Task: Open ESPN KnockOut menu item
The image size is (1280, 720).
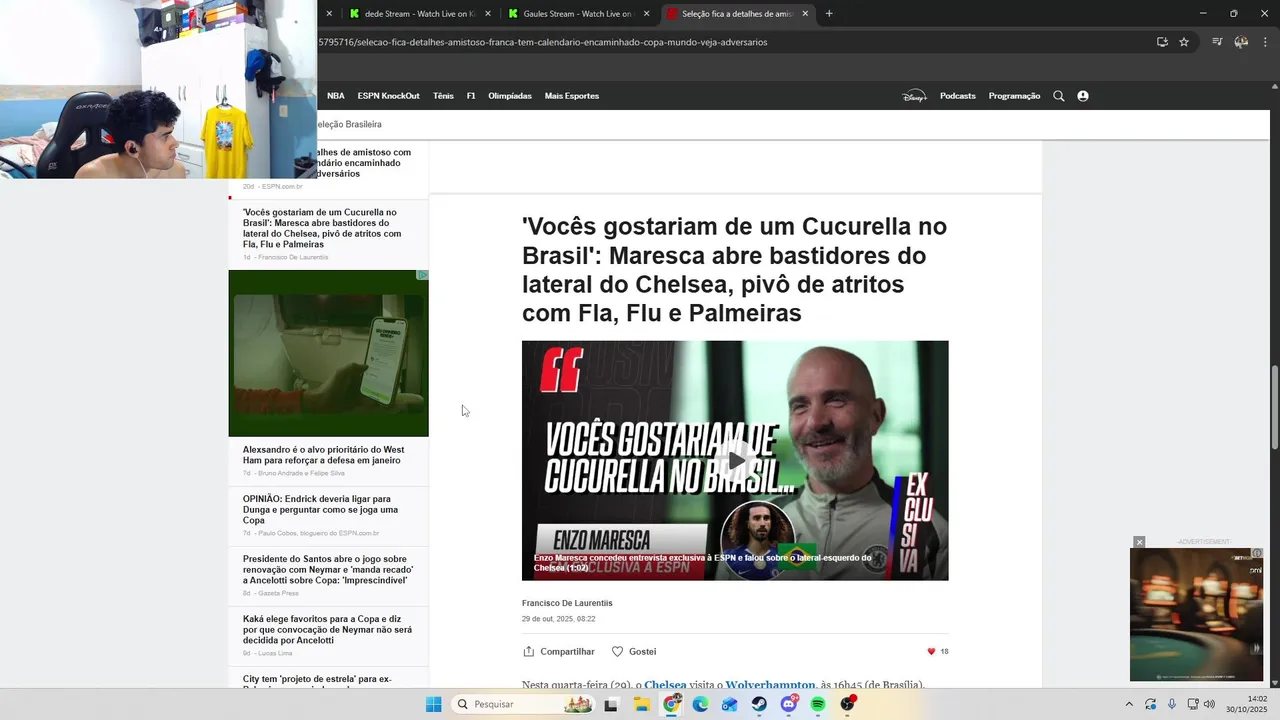Action: [x=388, y=96]
